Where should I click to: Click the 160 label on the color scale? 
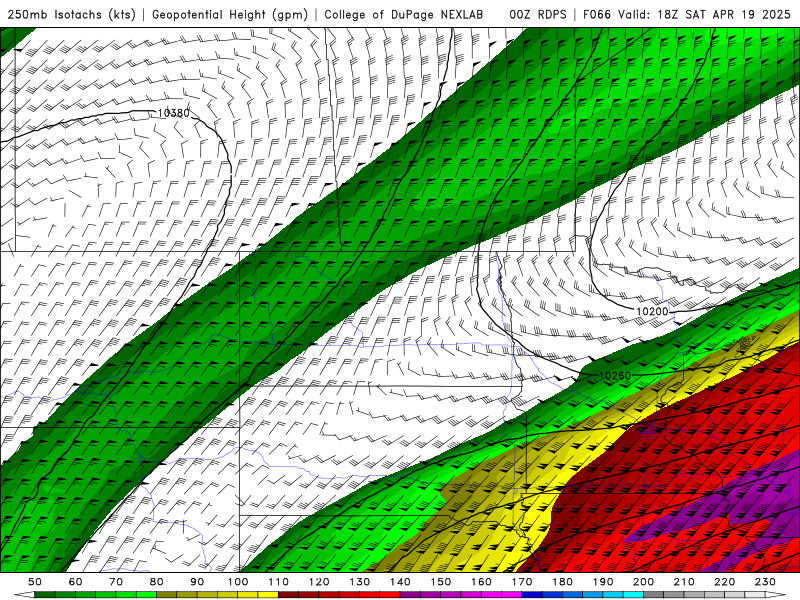point(481,582)
